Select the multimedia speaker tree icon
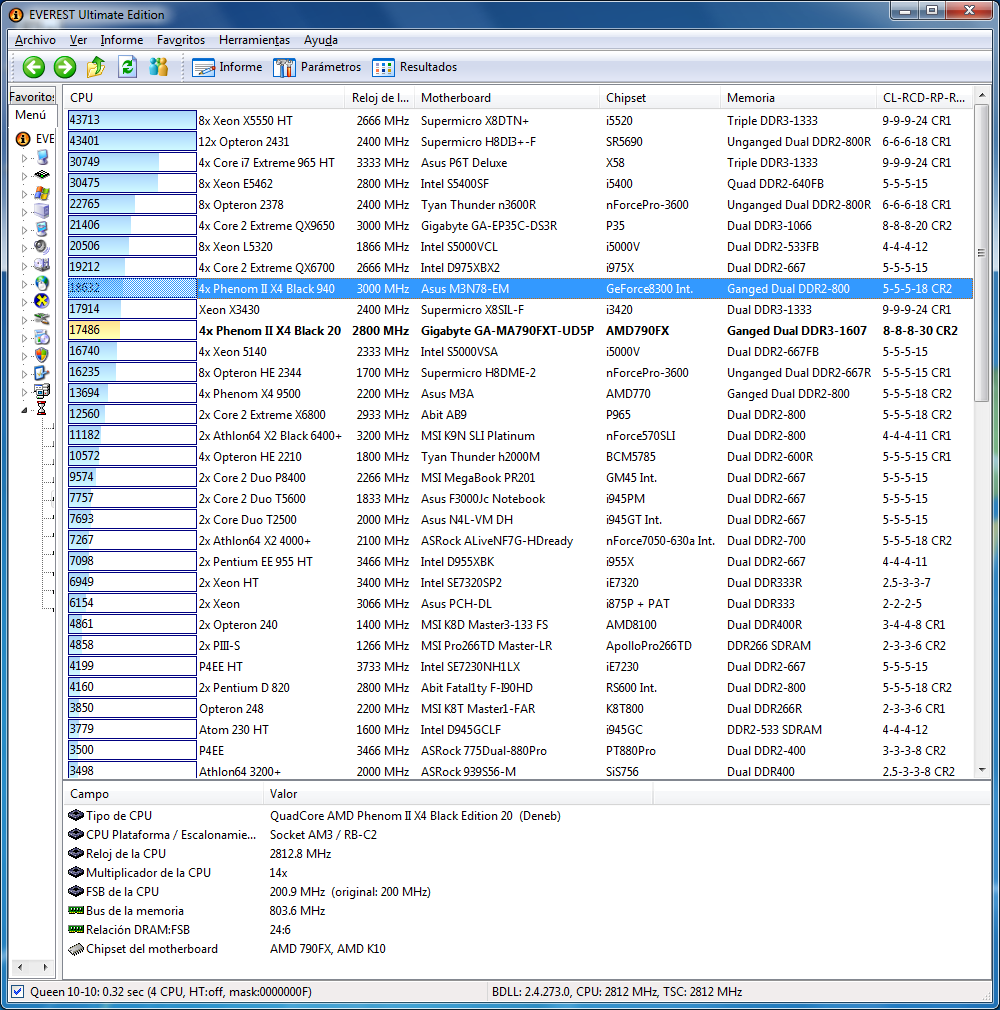The height and width of the screenshot is (1010, 1000). [x=42, y=246]
